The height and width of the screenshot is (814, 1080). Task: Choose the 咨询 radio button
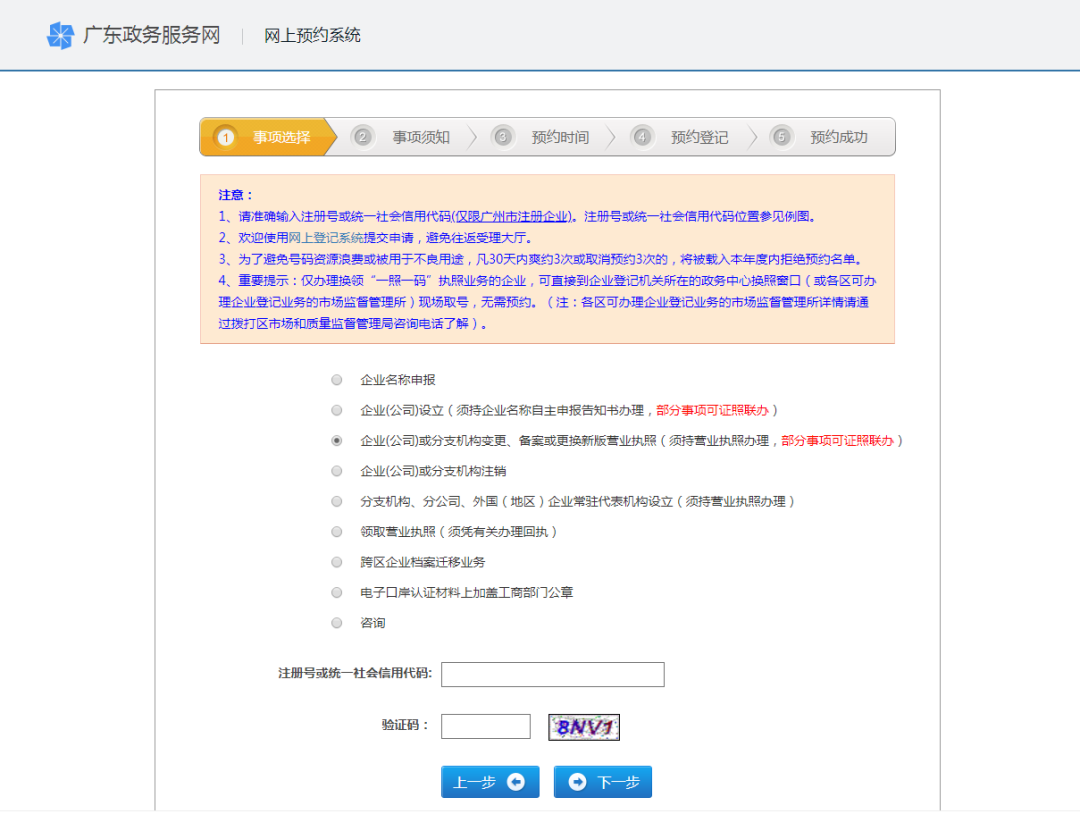click(x=337, y=623)
